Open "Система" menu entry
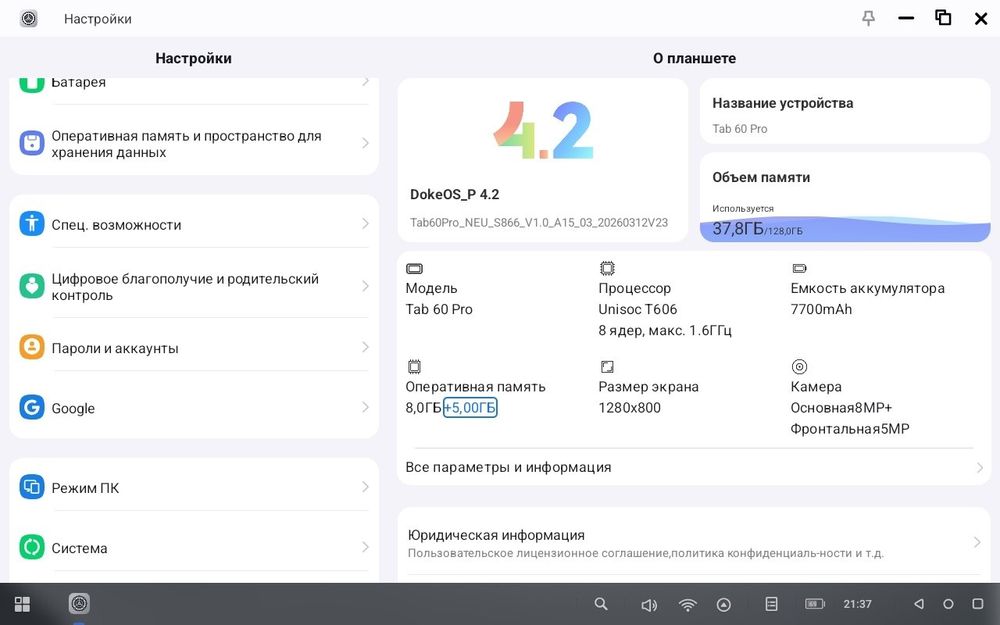The image size is (1000, 625). click(194, 547)
